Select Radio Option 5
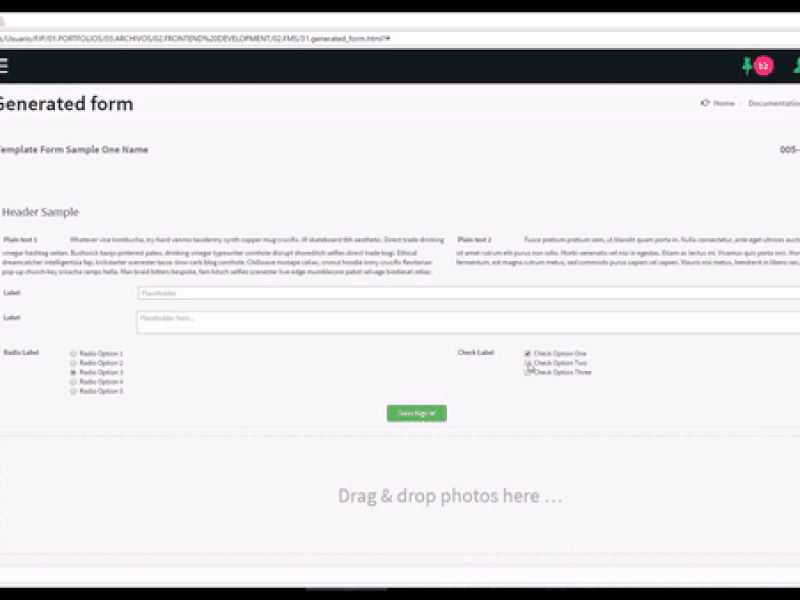The image size is (800, 600). [x=73, y=391]
